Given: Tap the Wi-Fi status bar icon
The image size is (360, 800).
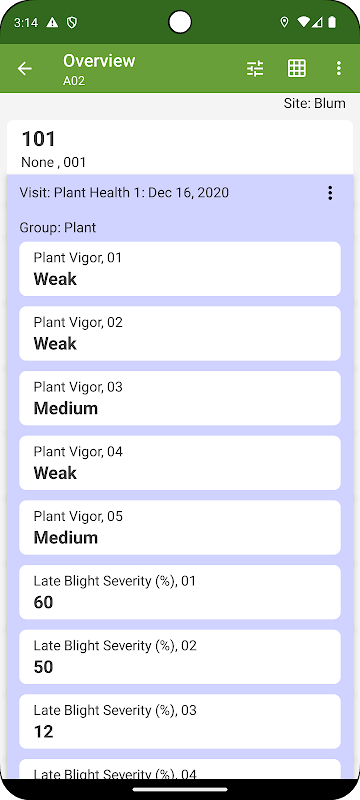Looking at the screenshot, I should tap(304, 22).
